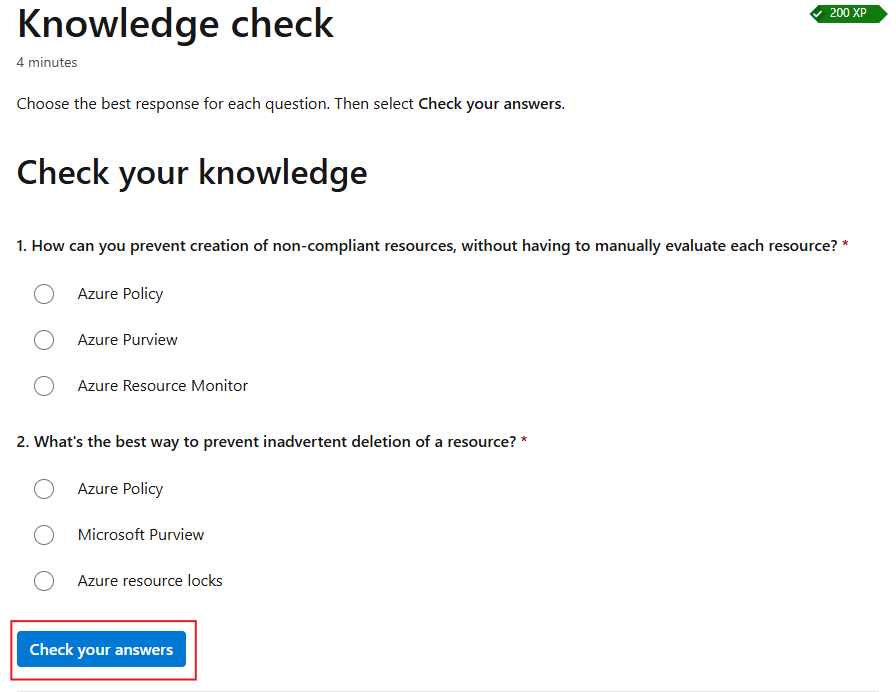Select Azure Resource Monitor for question 1
Image resolution: width=896 pixels, height=692 pixels.
(44, 386)
